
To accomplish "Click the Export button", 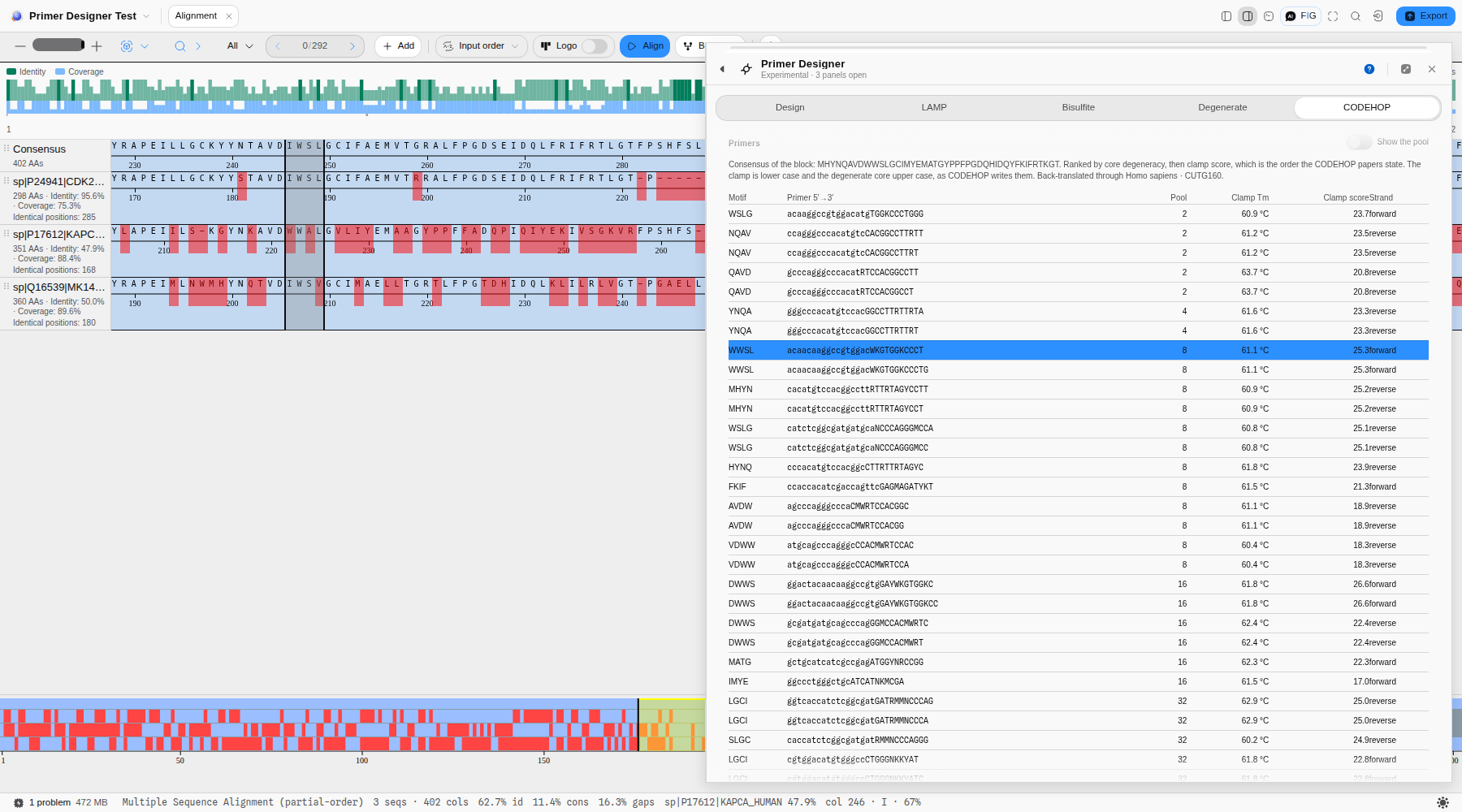I will tap(1425, 16).
